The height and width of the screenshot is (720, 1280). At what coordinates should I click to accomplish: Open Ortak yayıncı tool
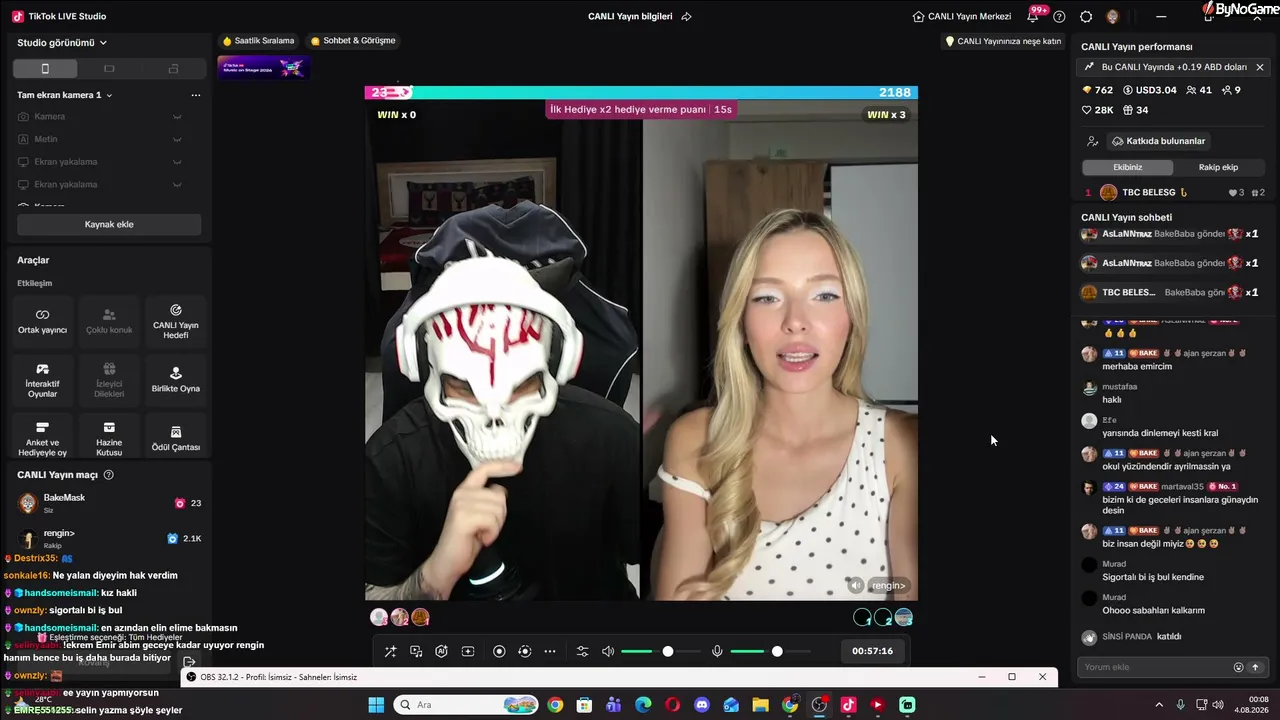(43, 321)
